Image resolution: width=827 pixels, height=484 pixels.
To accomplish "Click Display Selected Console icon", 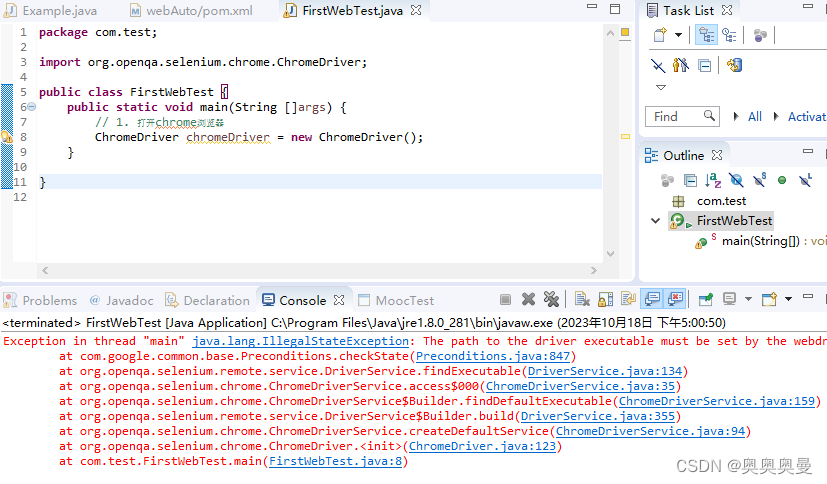I will click(729, 299).
